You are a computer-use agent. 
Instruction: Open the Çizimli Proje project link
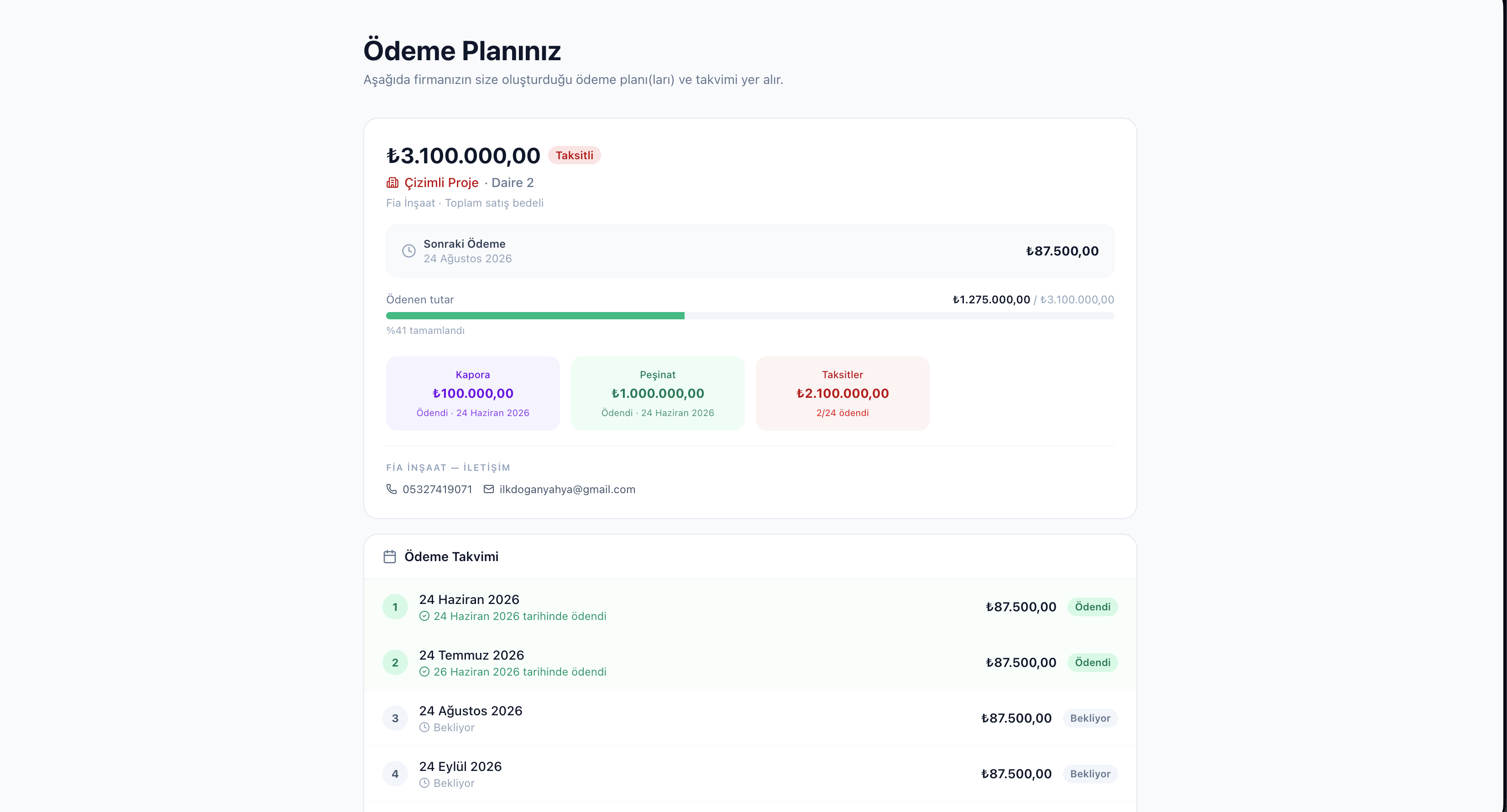click(441, 183)
